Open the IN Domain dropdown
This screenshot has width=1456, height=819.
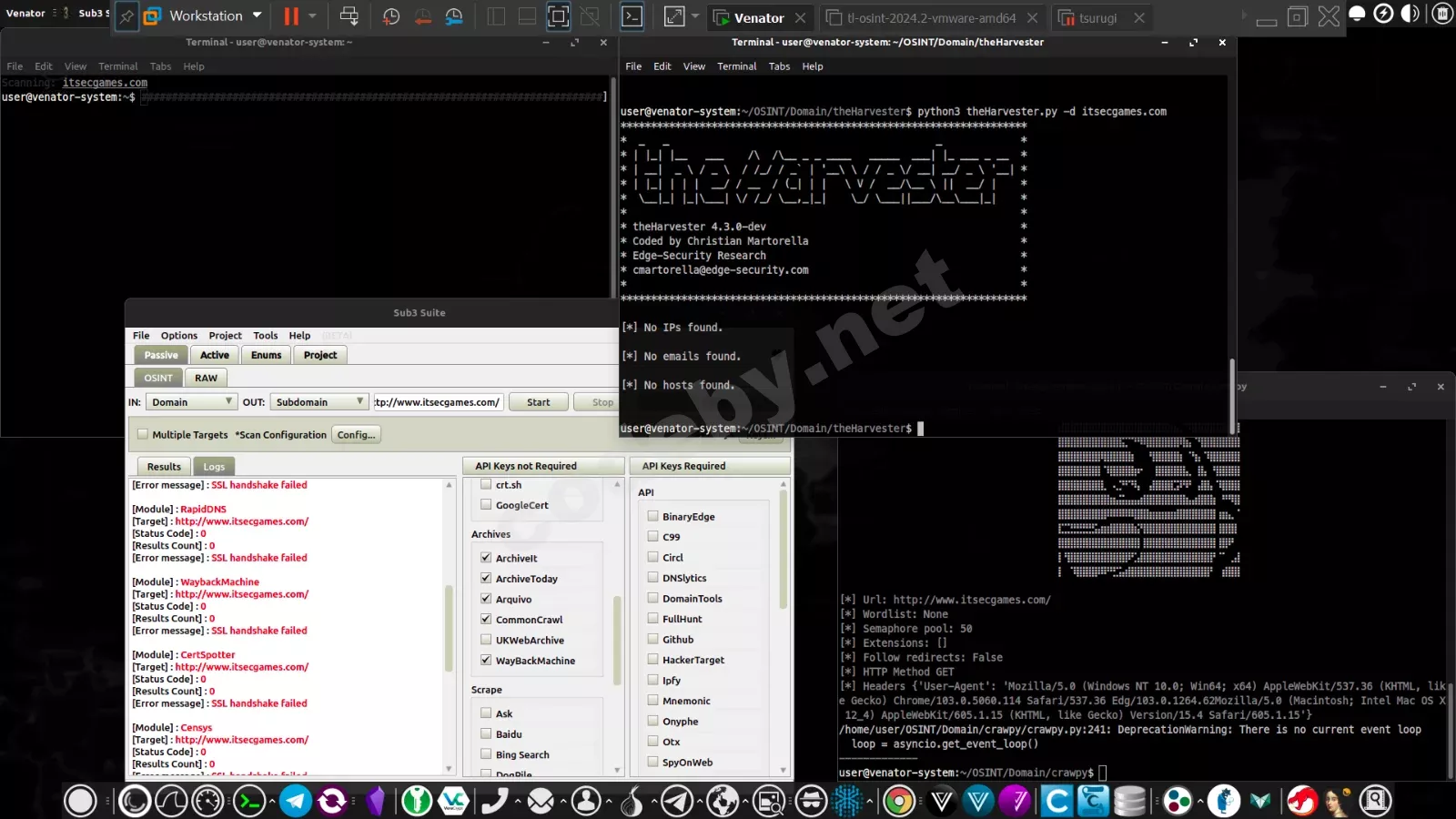coord(191,401)
